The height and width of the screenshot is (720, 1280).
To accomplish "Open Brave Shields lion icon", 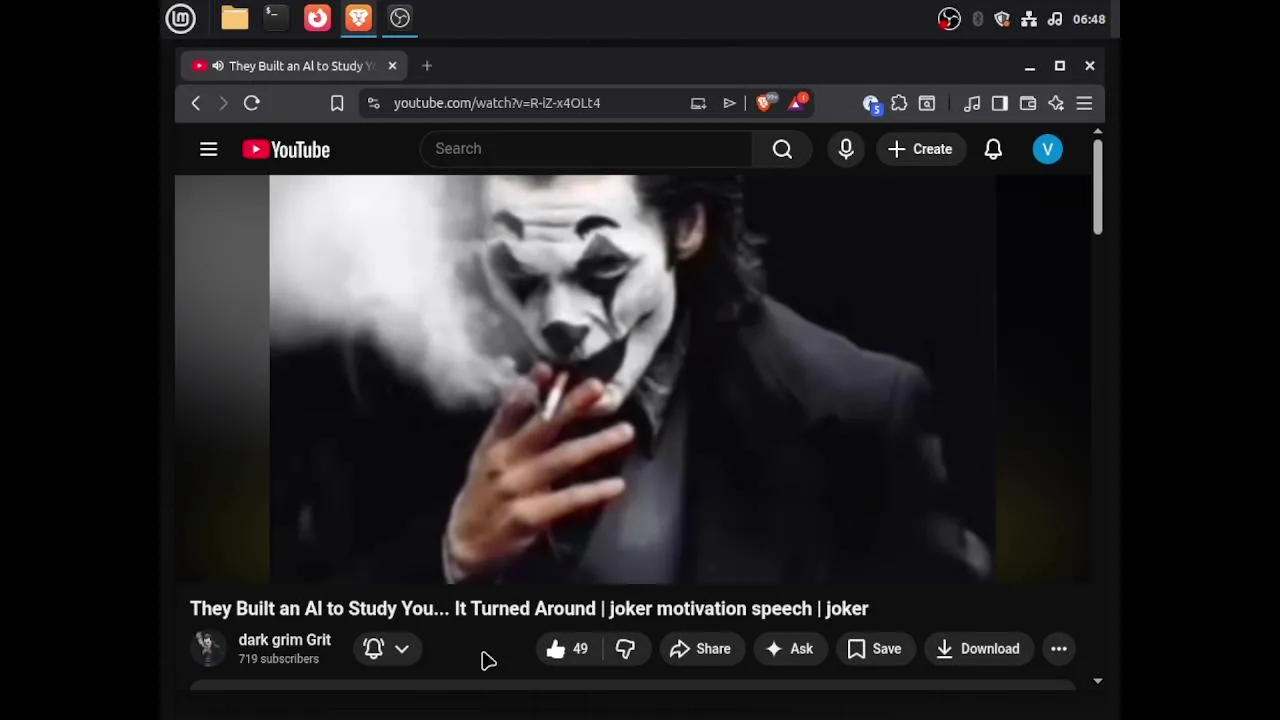I will 766,102.
